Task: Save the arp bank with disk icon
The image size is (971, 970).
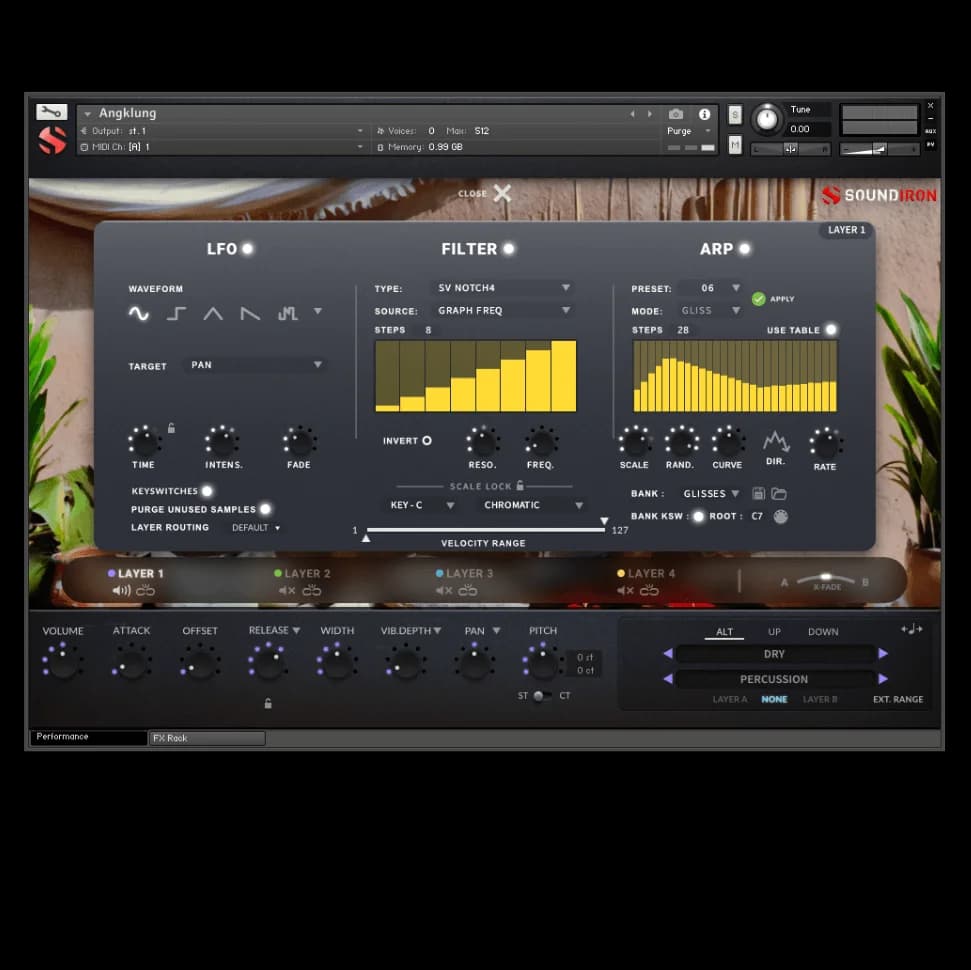Action: click(x=759, y=494)
